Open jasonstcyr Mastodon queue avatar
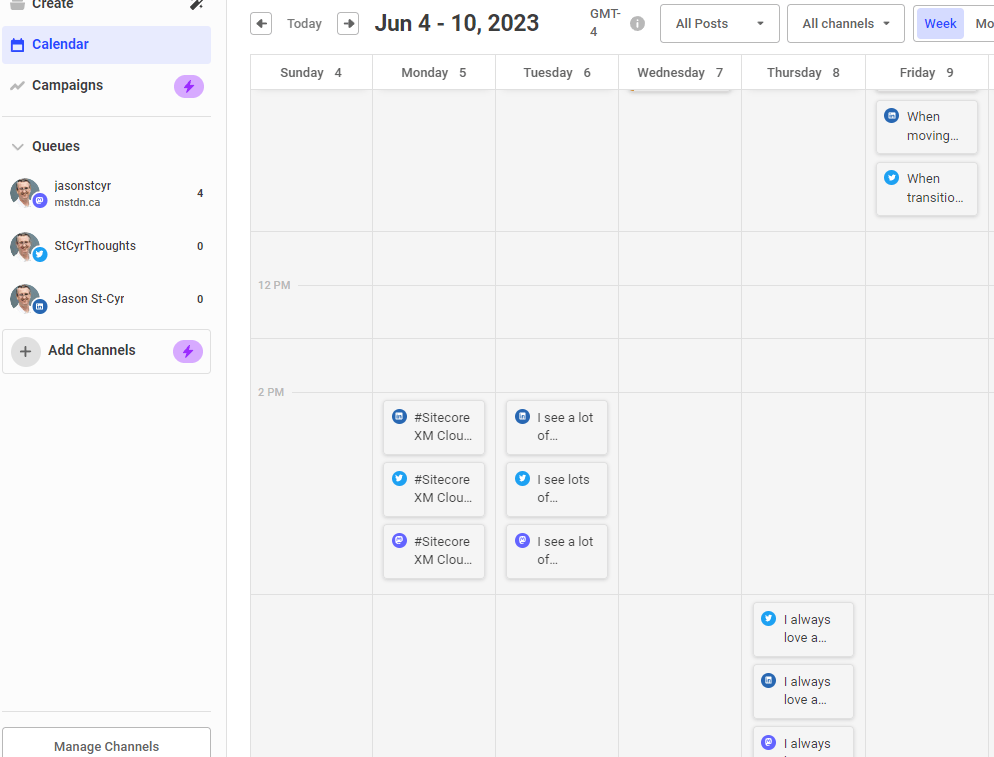This screenshot has width=994, height=757. [x=26, y=194]
